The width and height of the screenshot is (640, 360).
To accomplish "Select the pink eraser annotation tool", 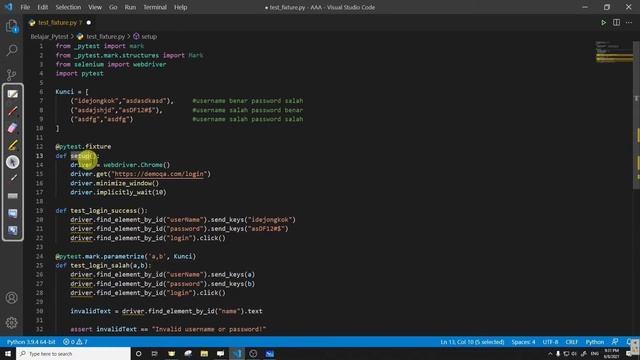I will [x=13, y=128].
